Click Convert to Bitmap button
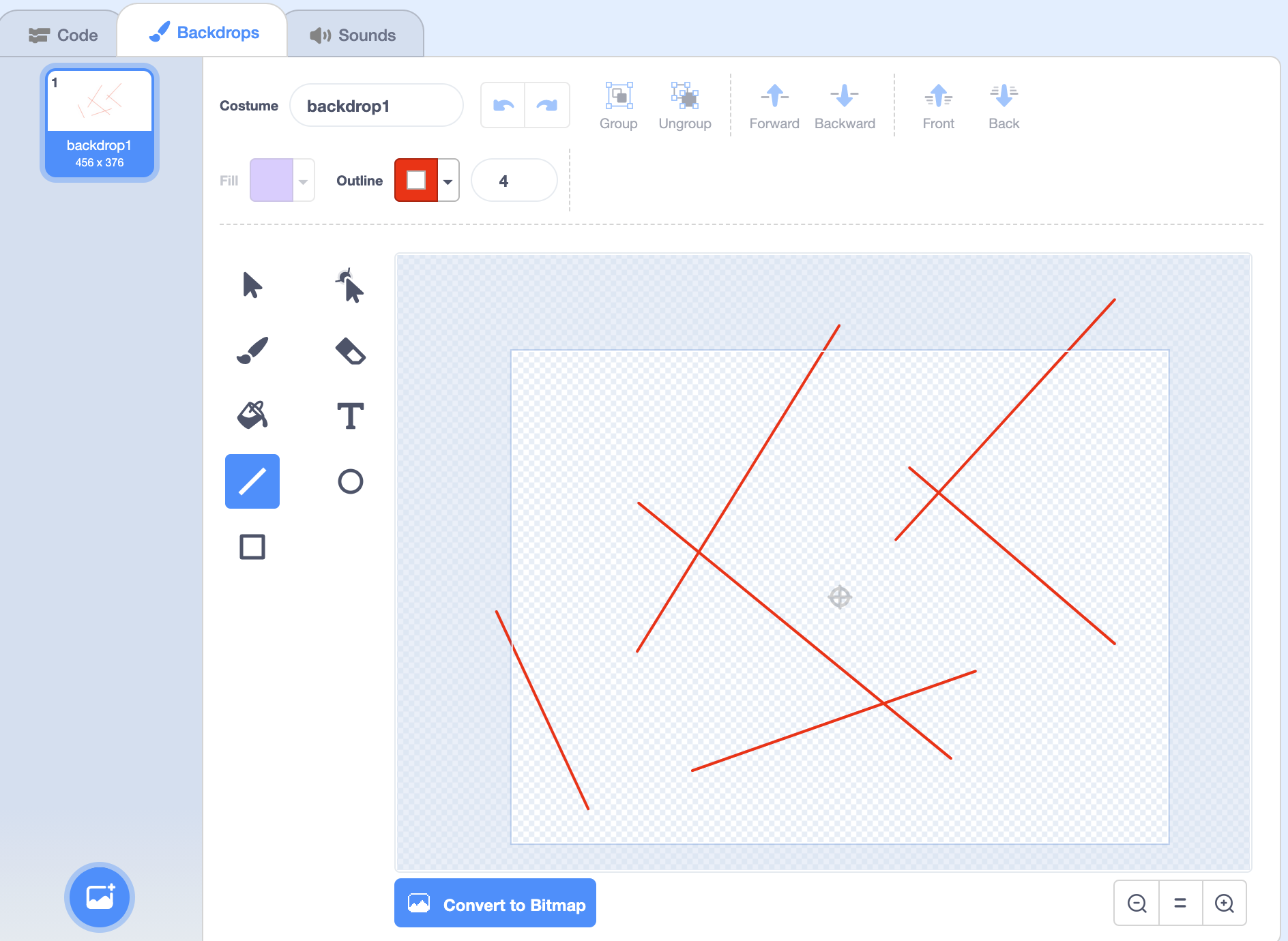This screenshot has width=1288, height=941. tap(495, 903)
